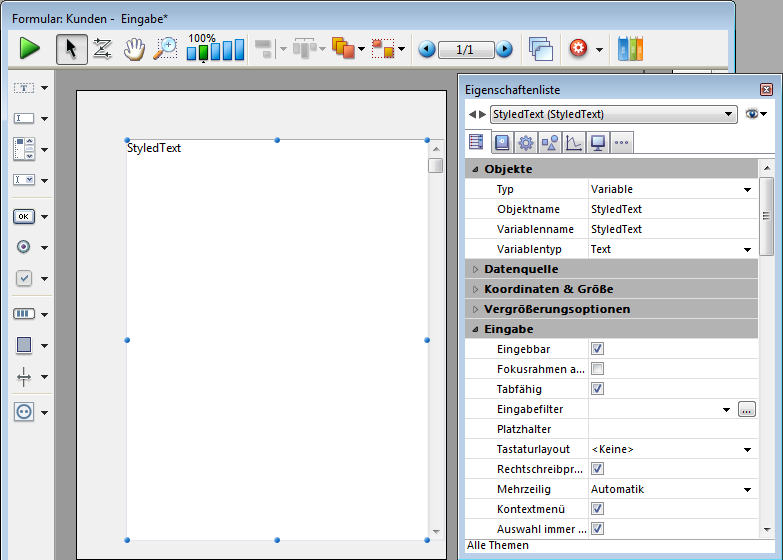Image resolution: width=783 pixels, height=560 pixels.
Task: Uncheck the Eingebbar checkbox
Action: [x=597, y=349]
